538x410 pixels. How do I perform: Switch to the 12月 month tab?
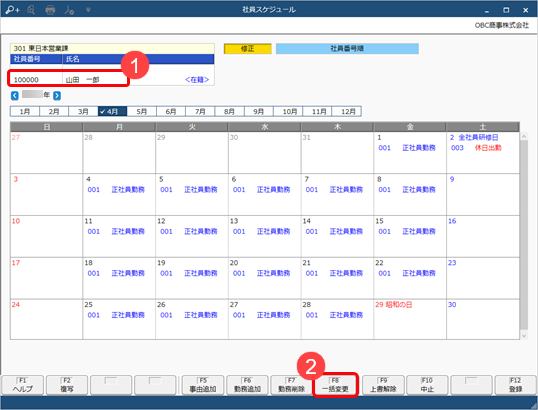tap(347, 112)
